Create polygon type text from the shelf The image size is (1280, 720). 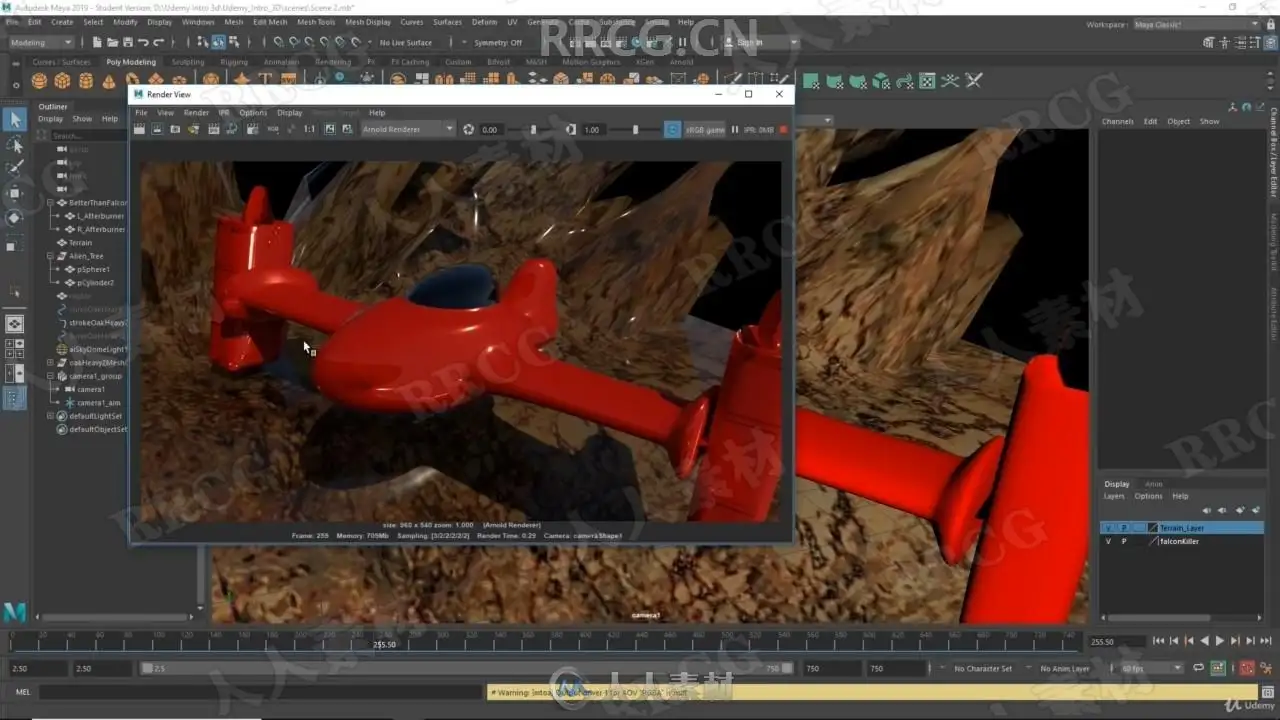[x=265, y=80]
